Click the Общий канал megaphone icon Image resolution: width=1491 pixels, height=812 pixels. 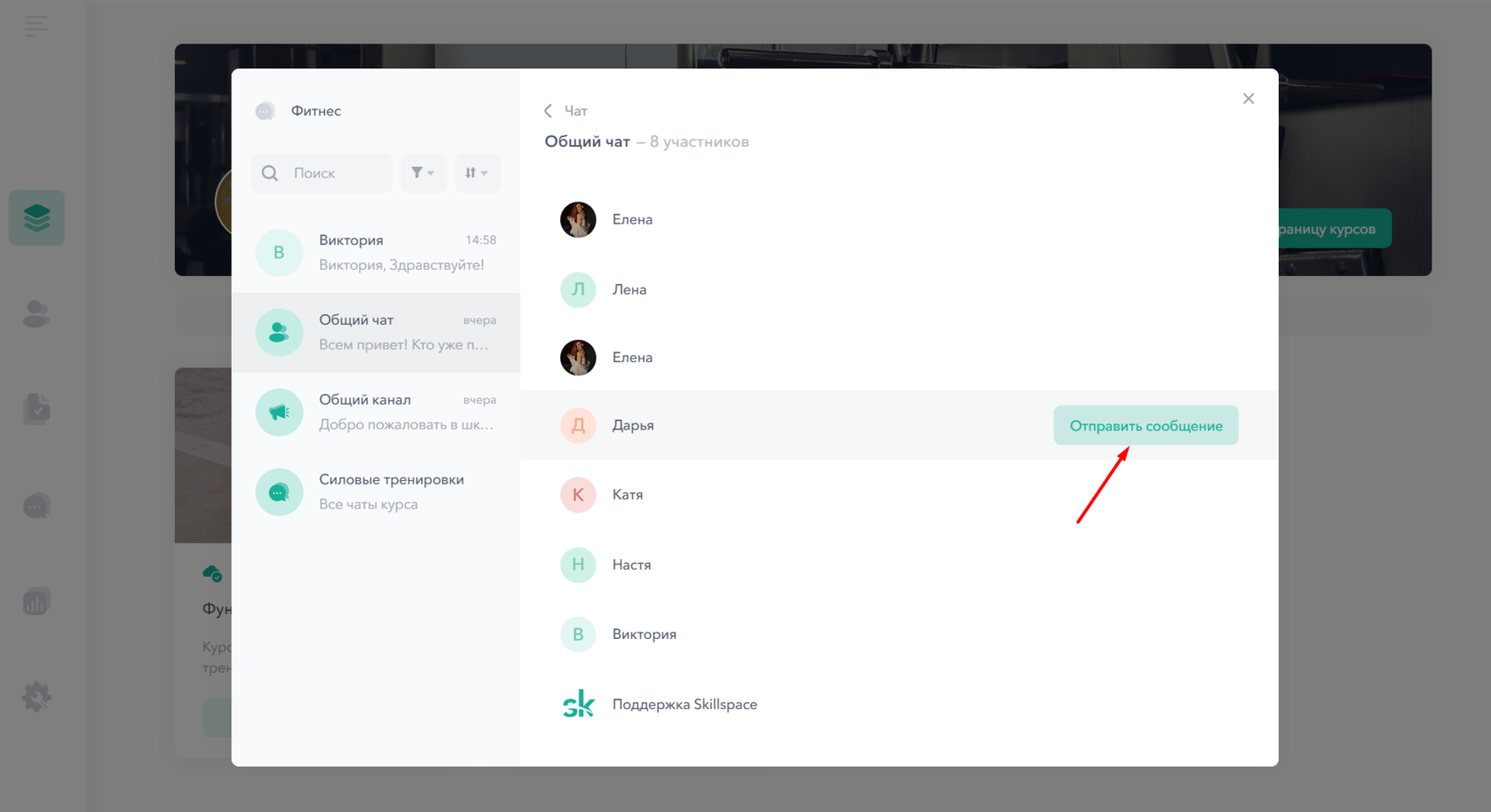coord(279,413)
